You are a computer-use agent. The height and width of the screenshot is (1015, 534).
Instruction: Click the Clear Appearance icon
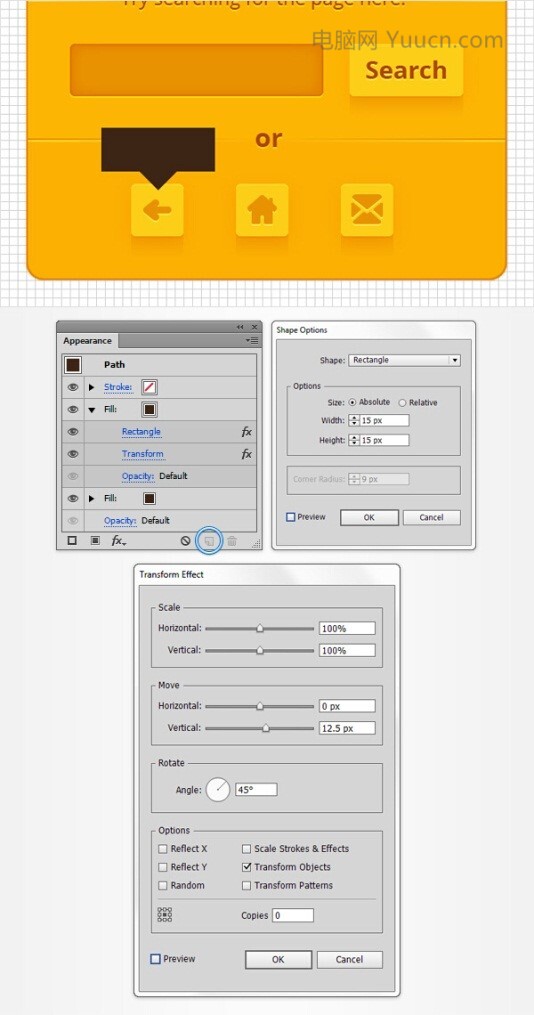click(186, 541)
